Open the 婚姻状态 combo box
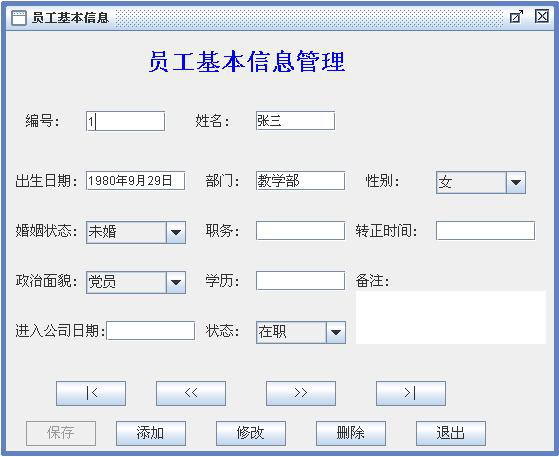 coord(176,232)
